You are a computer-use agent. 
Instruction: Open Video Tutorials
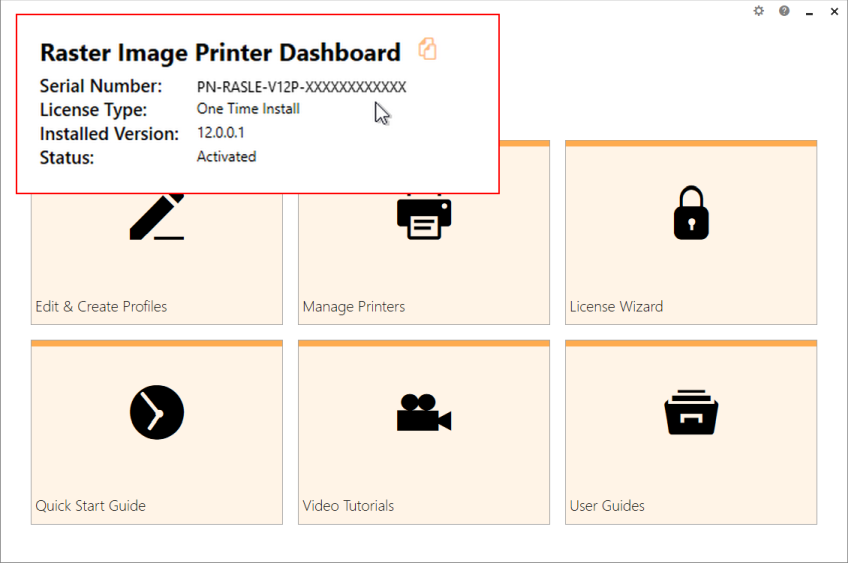click(424, 432)
